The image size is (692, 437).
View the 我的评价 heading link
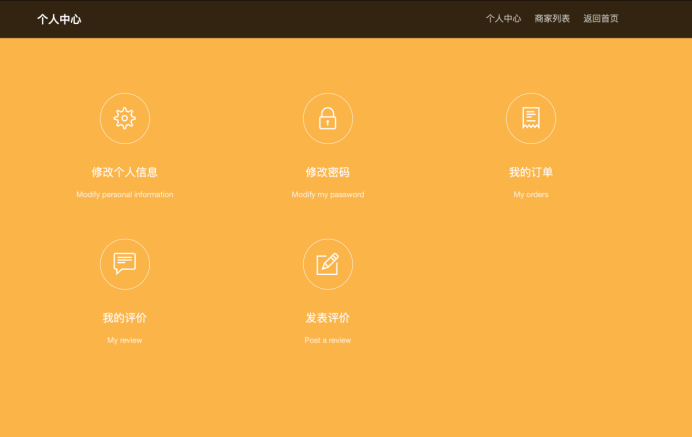click(125, 318)
